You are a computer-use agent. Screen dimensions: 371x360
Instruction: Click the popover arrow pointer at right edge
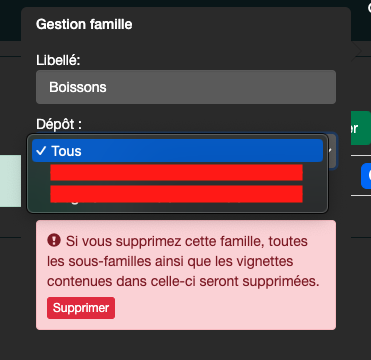click(356, 51)
